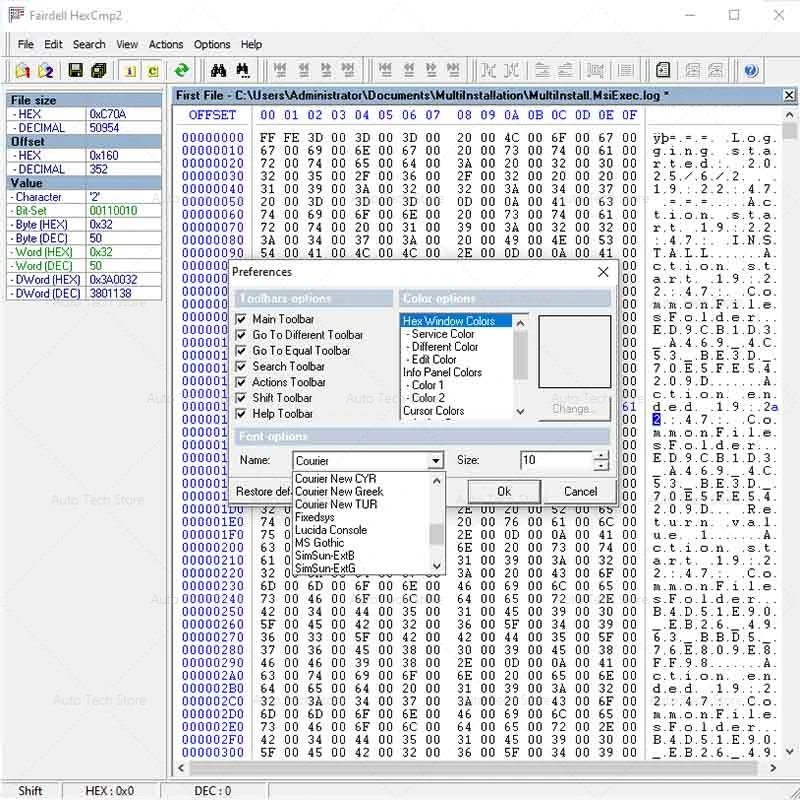Go to first different block icon
Screen dimensions: 800x800
point(280,70)
